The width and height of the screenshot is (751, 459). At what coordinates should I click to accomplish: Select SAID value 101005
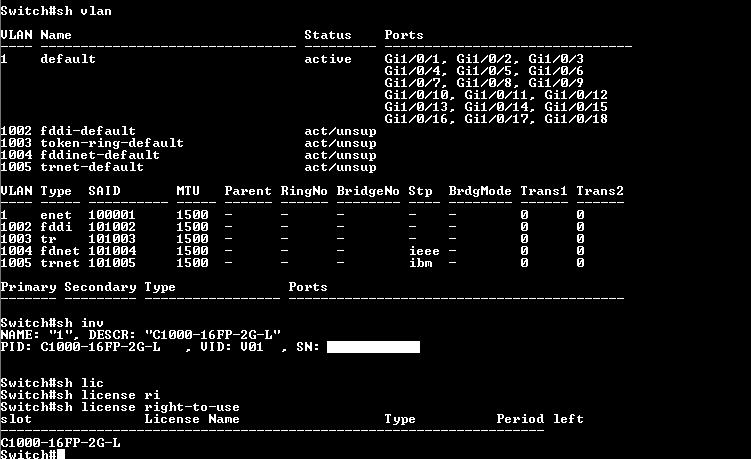(x=112, y=263)
